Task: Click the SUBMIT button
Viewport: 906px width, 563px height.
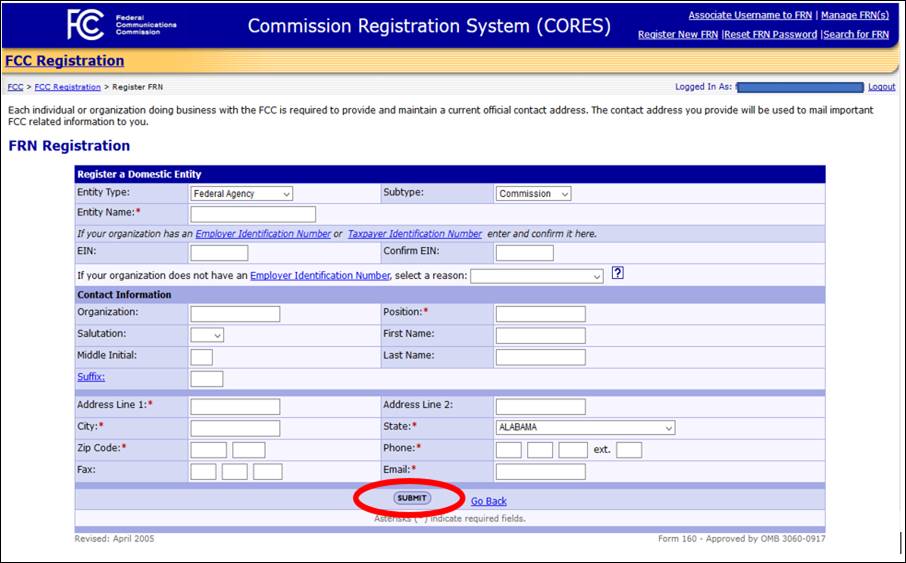Action: (x=412, y=498)
